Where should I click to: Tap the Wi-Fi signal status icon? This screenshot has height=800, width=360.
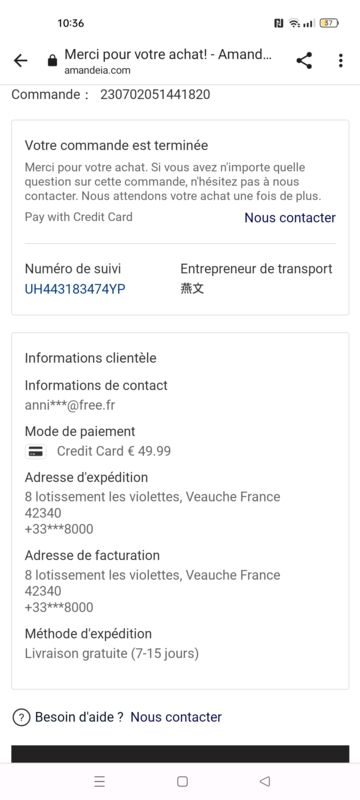(294, 23)
